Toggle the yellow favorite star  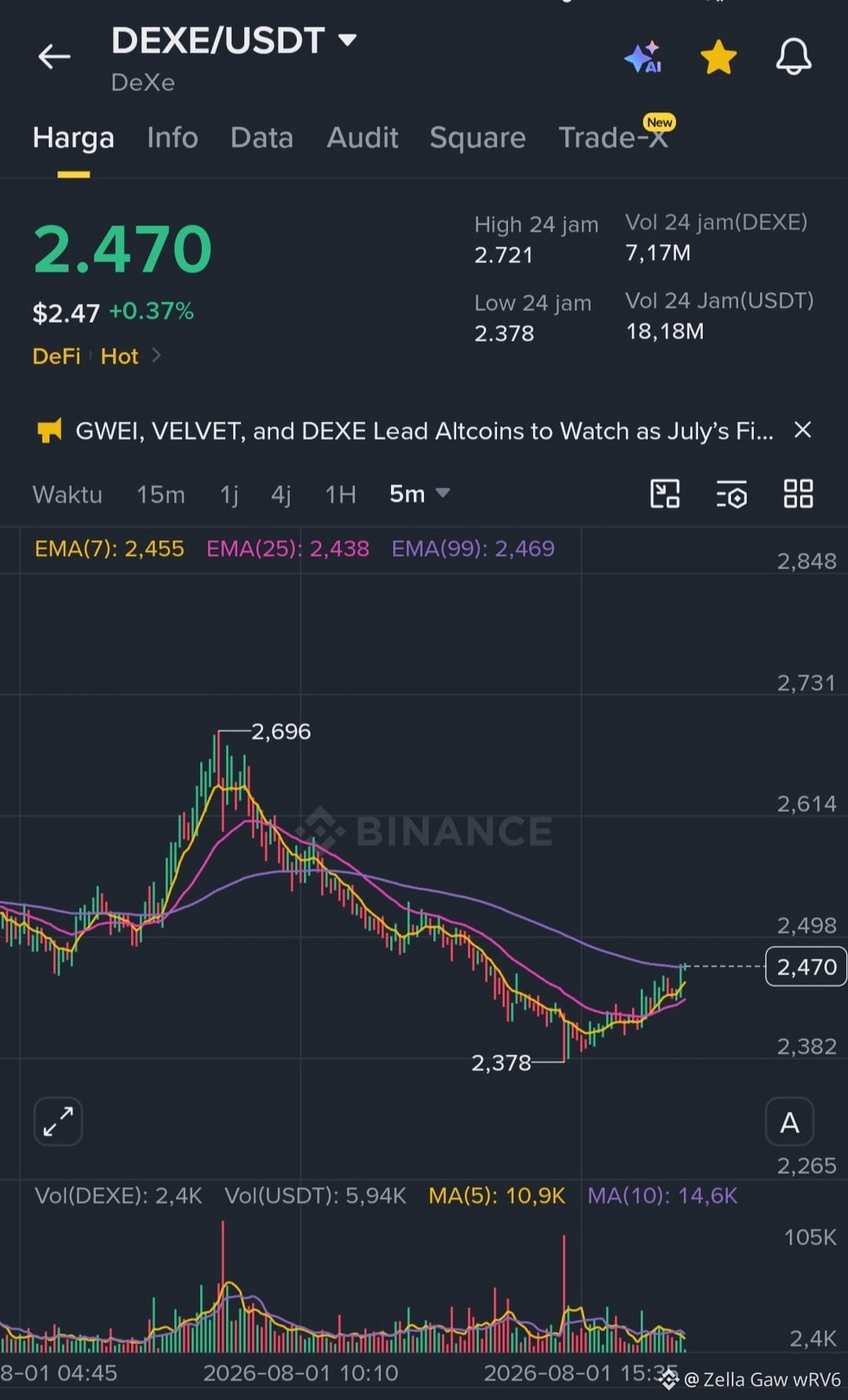point(718,57)
